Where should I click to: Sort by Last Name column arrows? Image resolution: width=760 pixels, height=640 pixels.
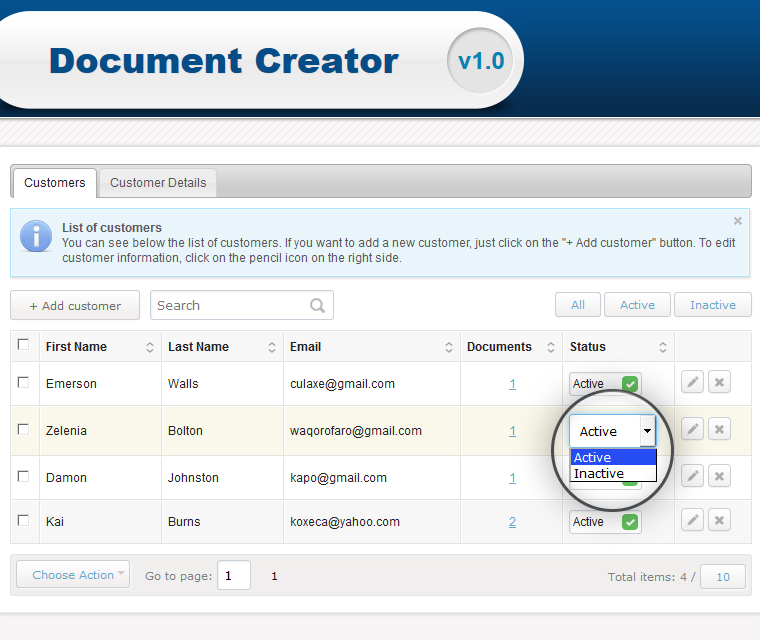pos(272,347)
